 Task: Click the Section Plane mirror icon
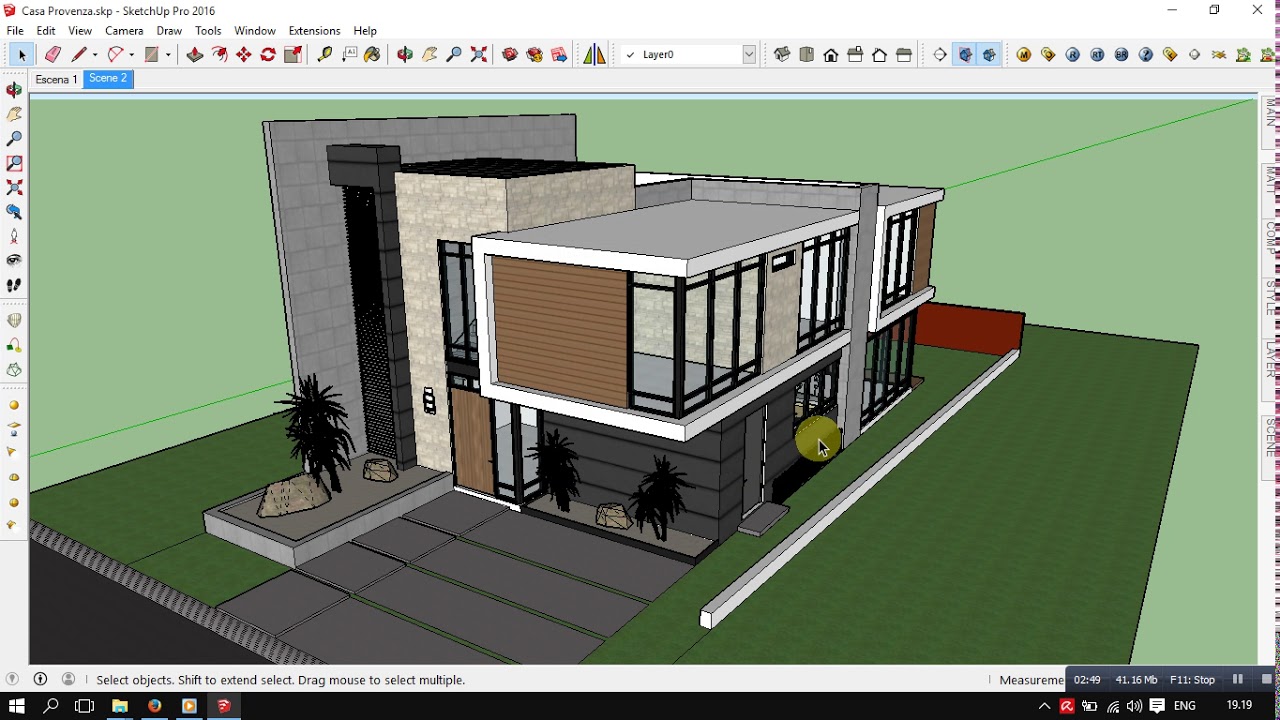coord(594,55)
